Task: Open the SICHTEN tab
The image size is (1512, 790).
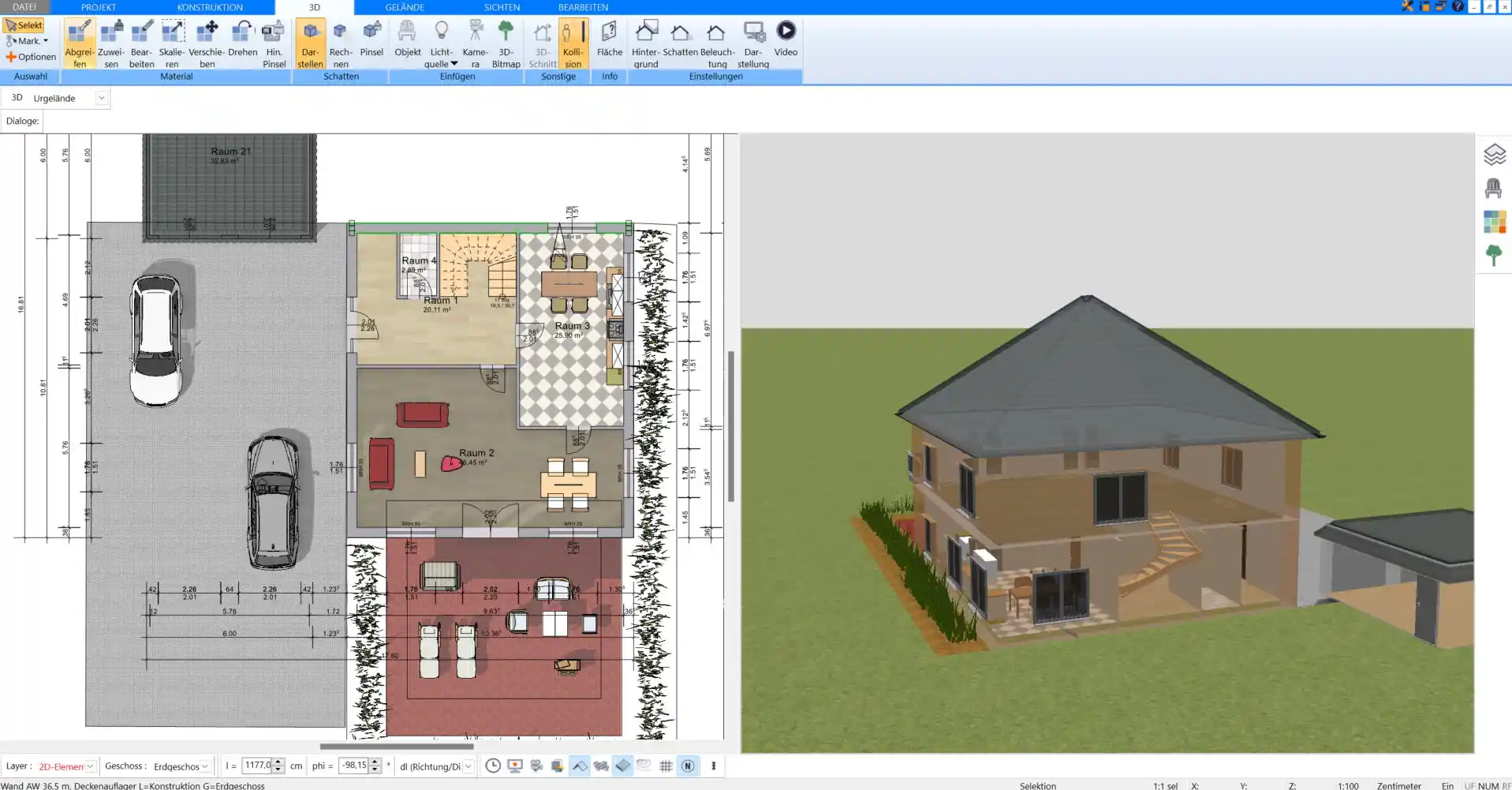Action: tap(502, 7)
